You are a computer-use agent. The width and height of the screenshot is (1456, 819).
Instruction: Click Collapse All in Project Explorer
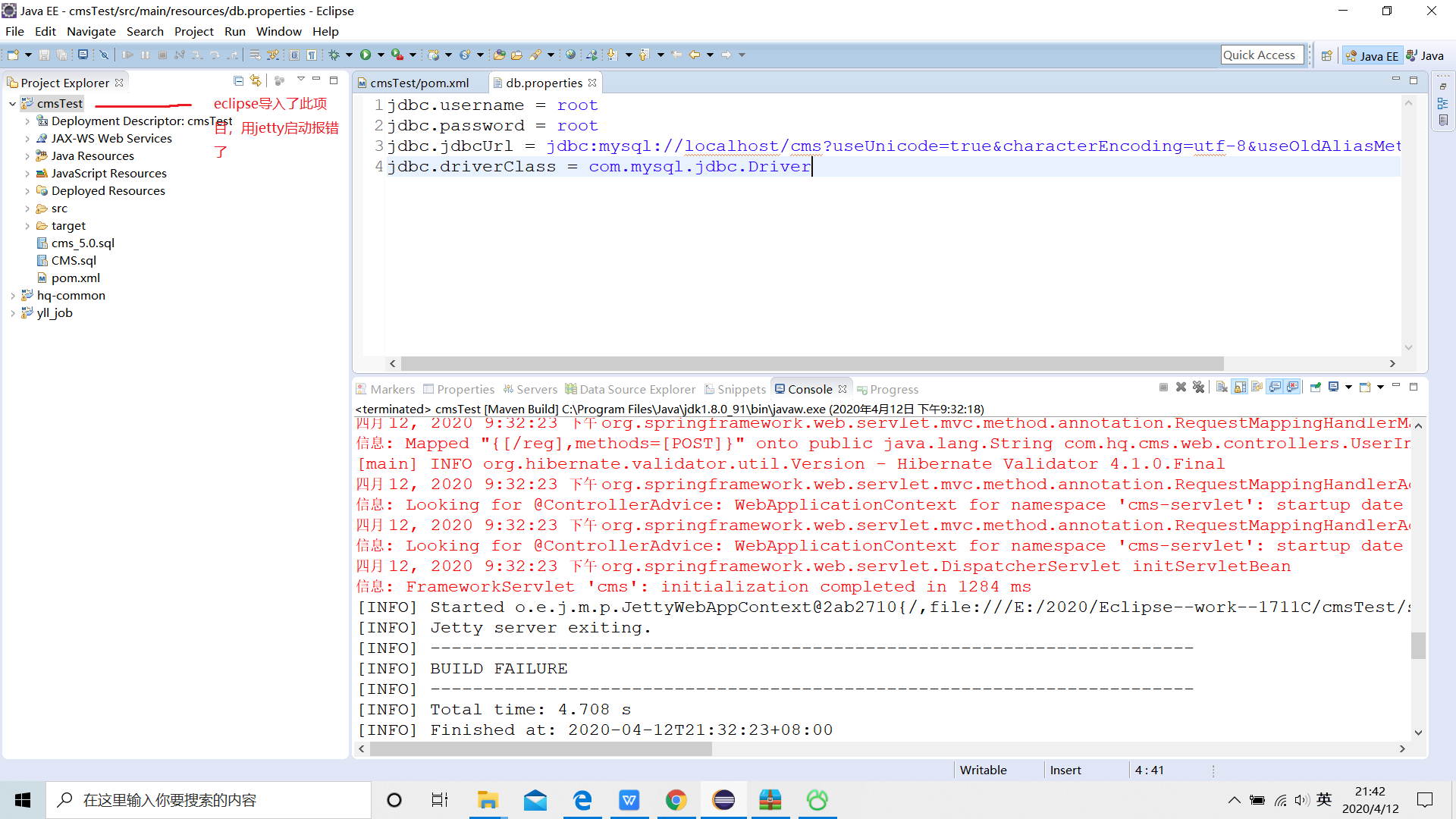tap(238, 80)
